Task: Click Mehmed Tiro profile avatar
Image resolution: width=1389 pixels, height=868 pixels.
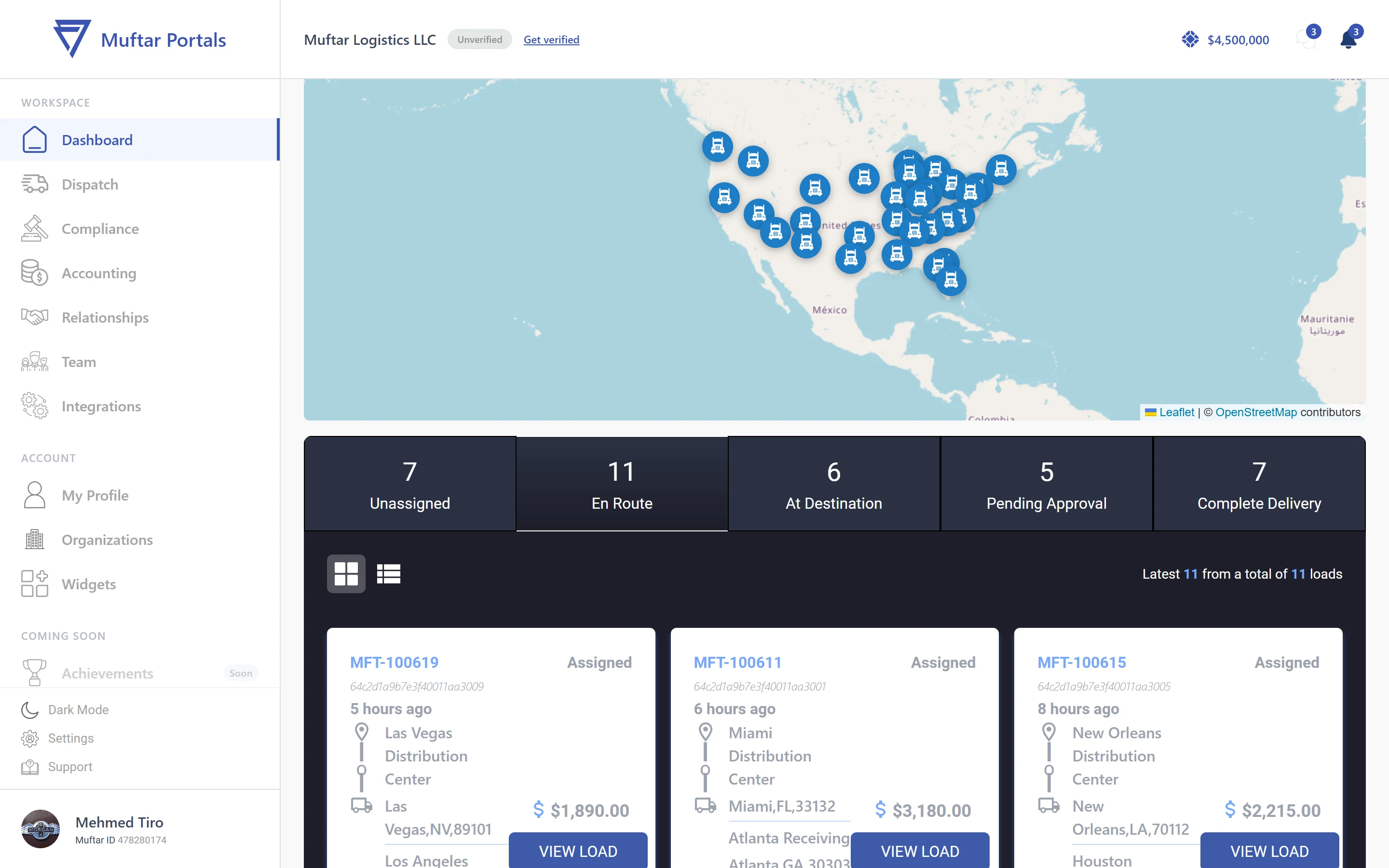Action: point(40,829)
